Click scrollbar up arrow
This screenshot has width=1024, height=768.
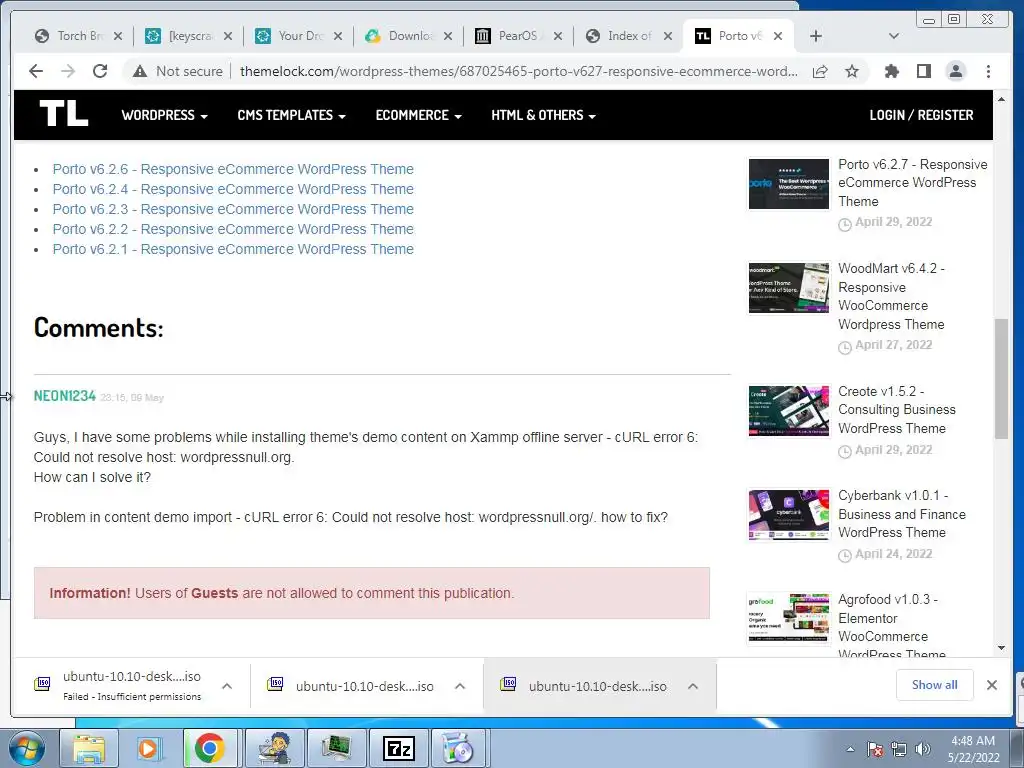click(1001, 99)
